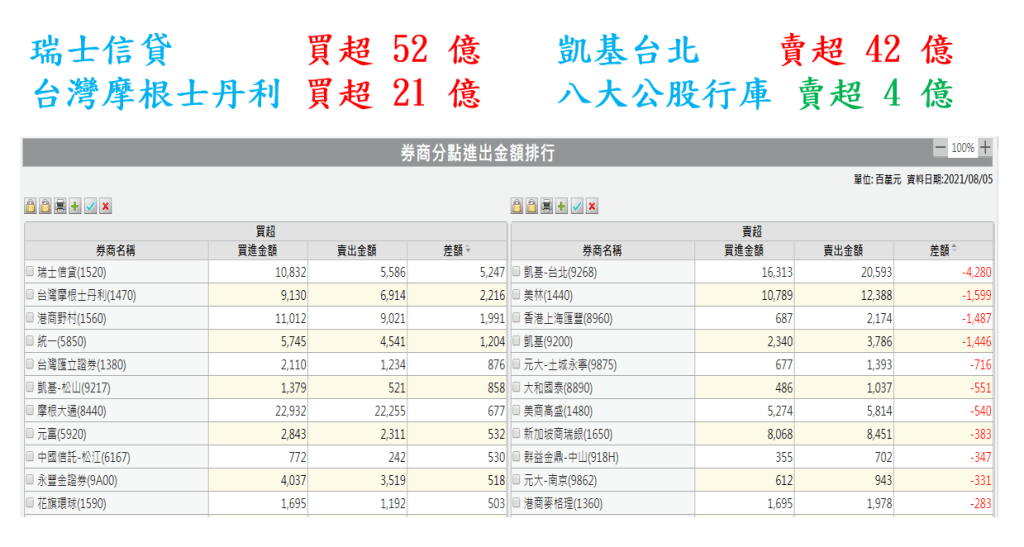Click the first lock icon above the 賣超 table
1024x547 pixels.
point(517,206)
